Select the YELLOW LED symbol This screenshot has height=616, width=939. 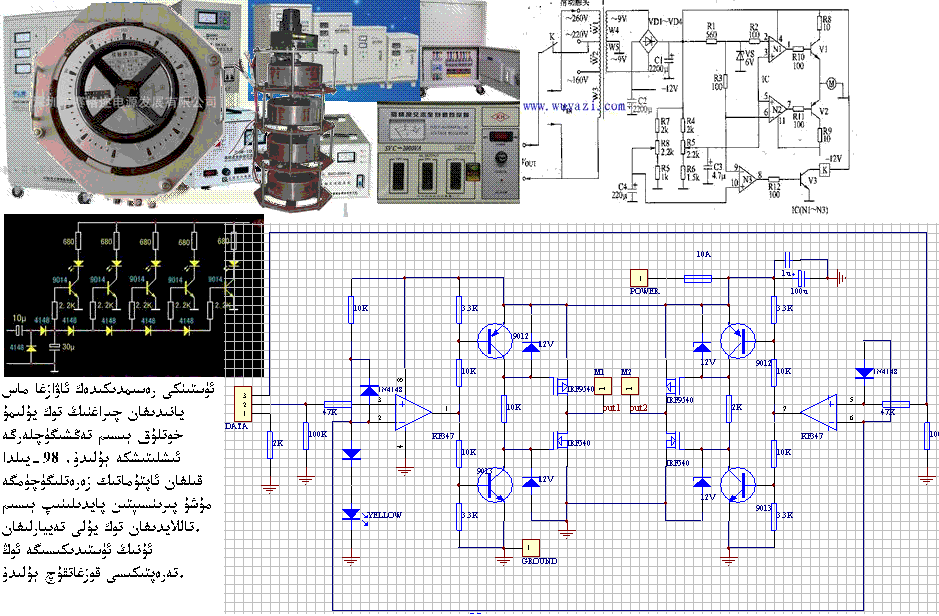click(x=351, y=514)
